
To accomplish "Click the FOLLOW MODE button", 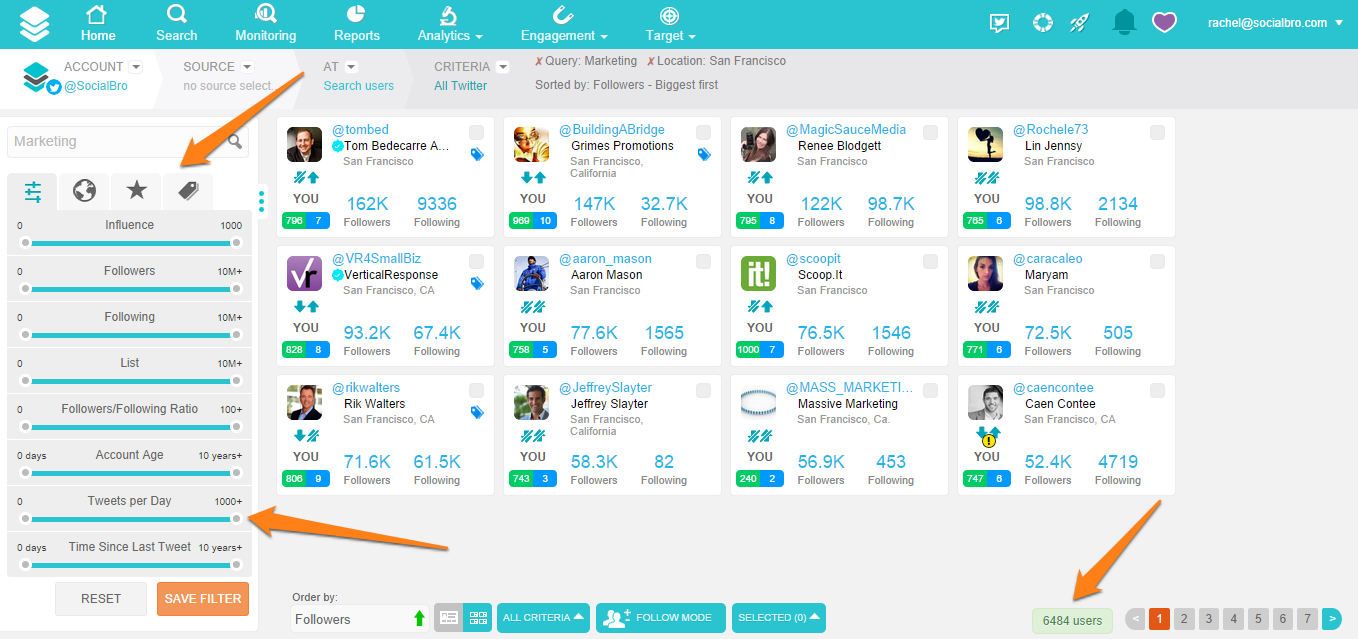I will [x=661, y=618].
